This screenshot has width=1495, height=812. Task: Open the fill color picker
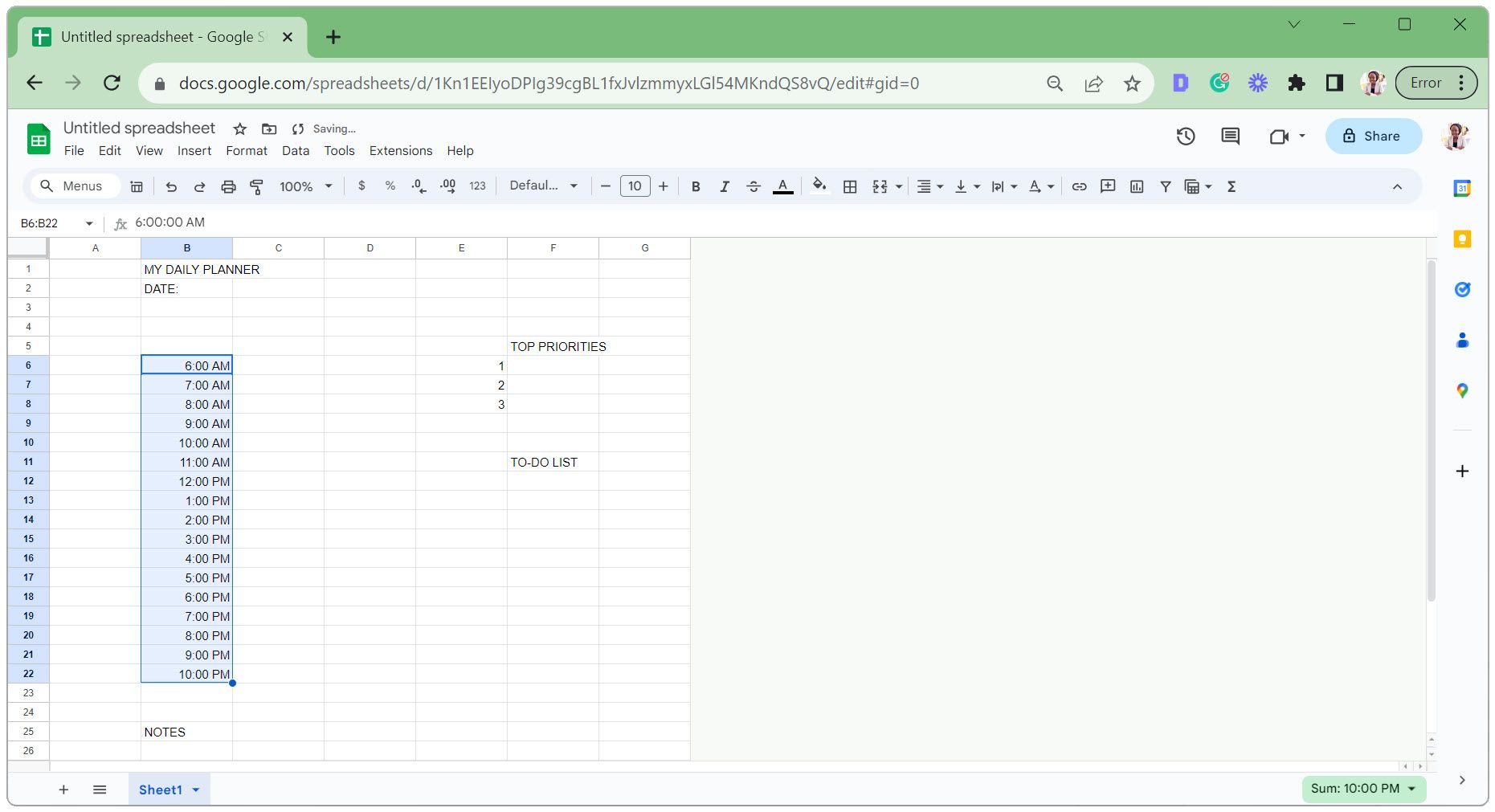tap(819, 186)
